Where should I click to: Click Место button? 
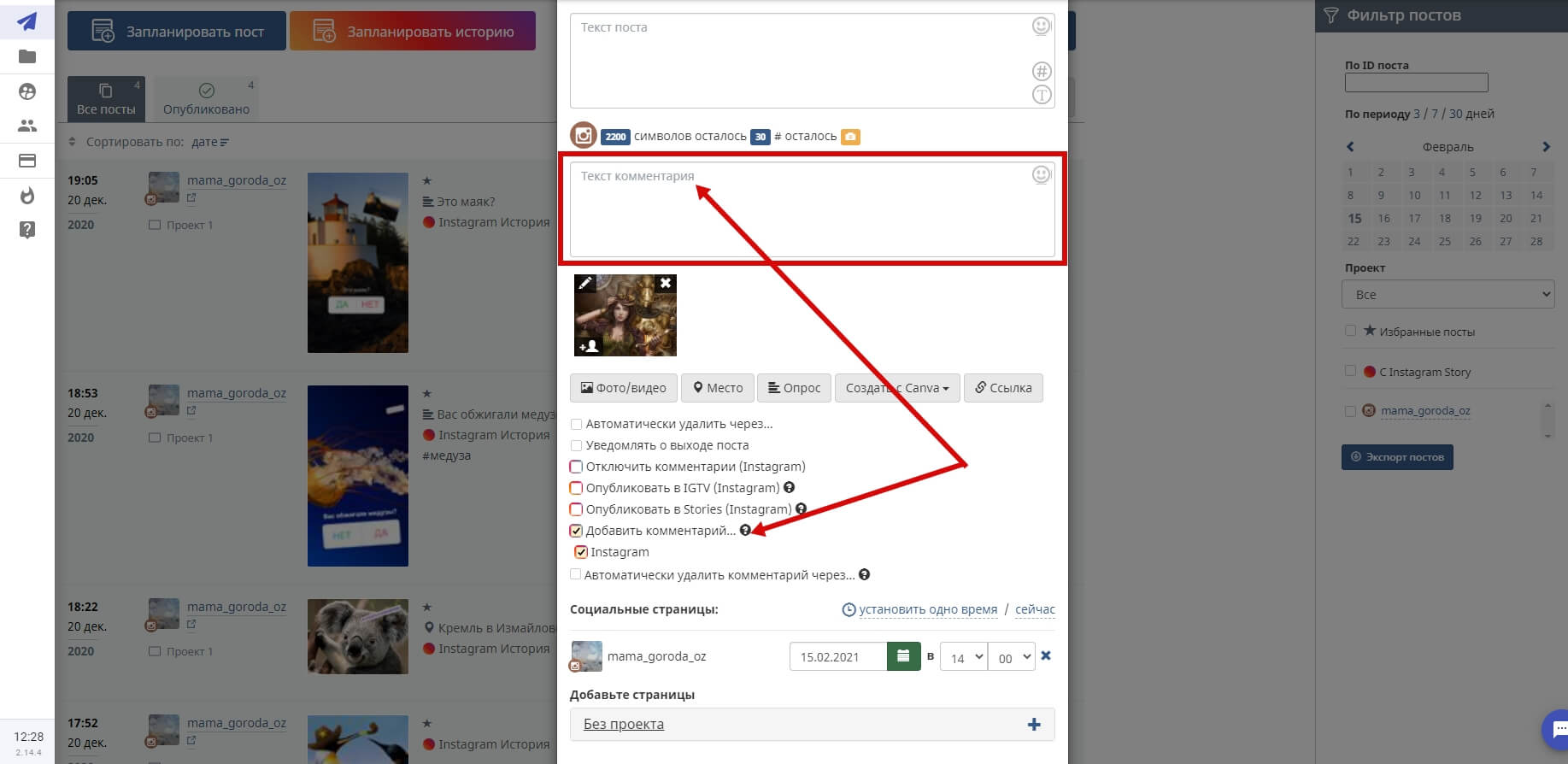point(718,388)
